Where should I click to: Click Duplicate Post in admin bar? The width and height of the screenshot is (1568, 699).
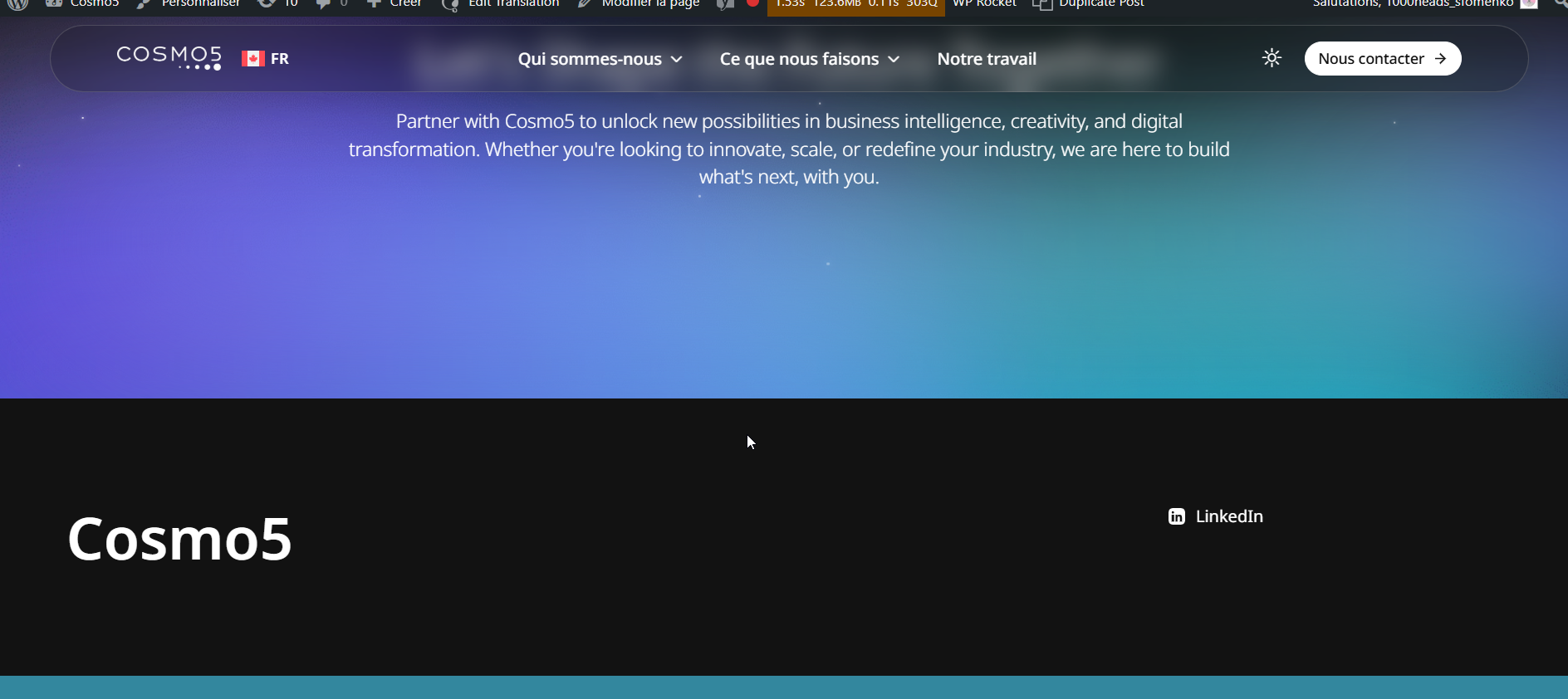(1088, 4)
